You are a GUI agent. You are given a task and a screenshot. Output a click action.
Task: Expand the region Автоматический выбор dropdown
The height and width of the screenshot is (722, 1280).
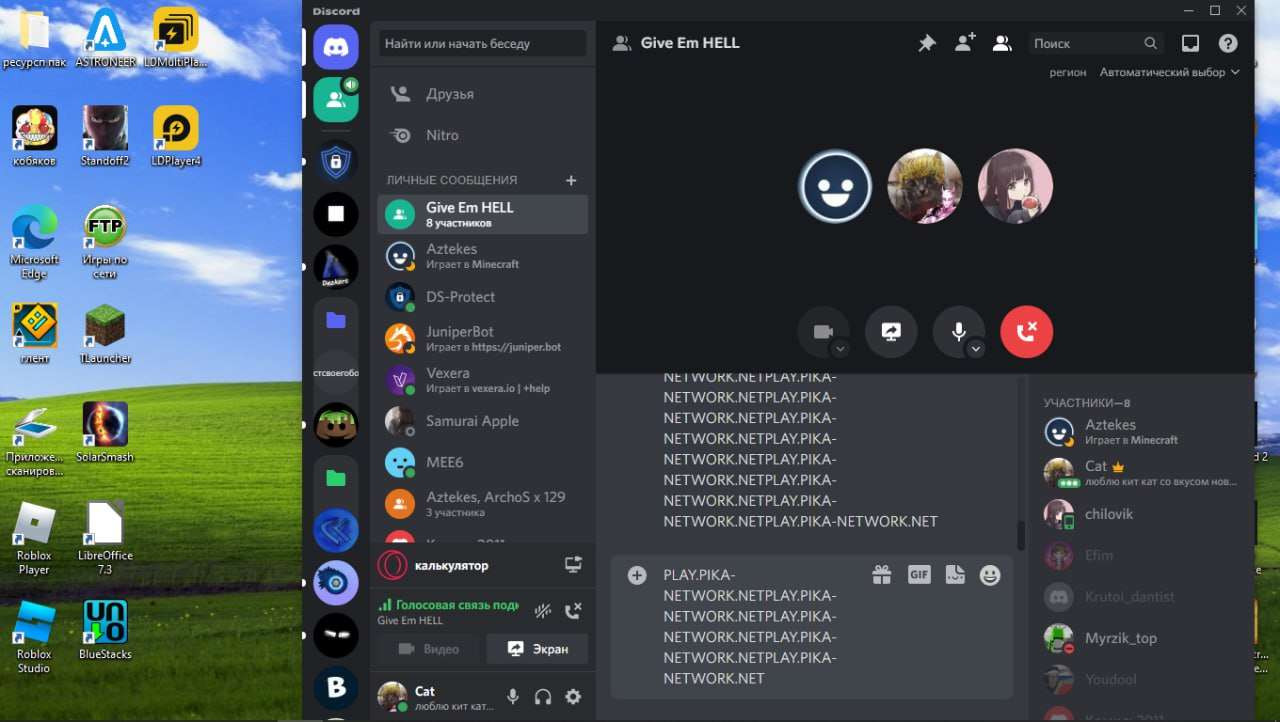coord(1169,73)
